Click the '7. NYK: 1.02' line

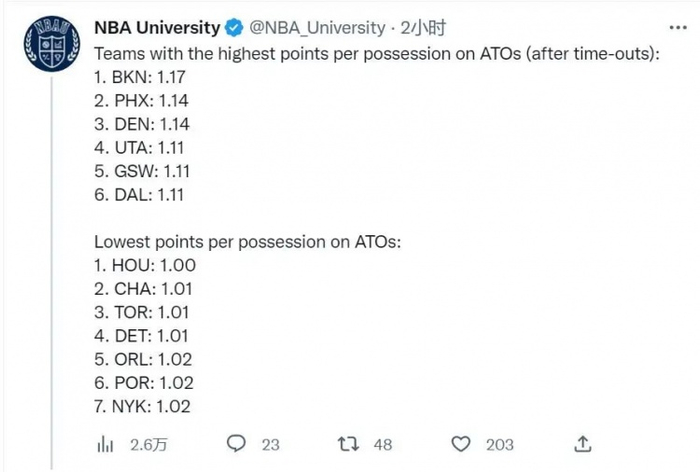[142, 406]
